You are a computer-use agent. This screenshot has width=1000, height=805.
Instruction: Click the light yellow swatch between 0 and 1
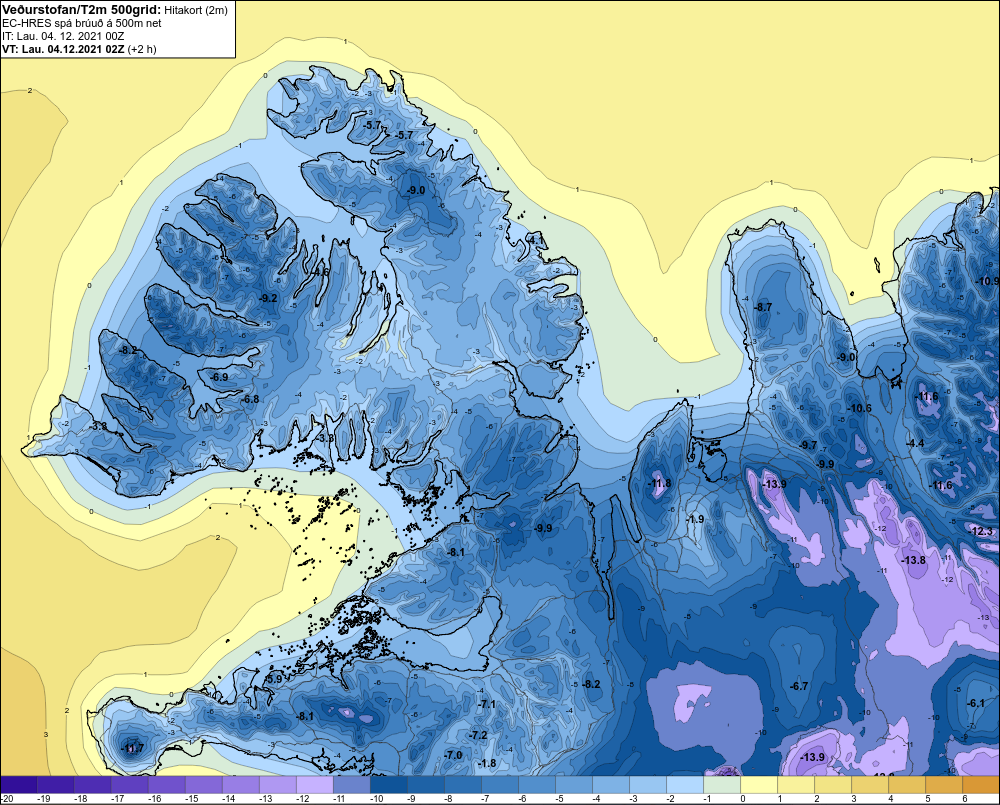[759, 784]
